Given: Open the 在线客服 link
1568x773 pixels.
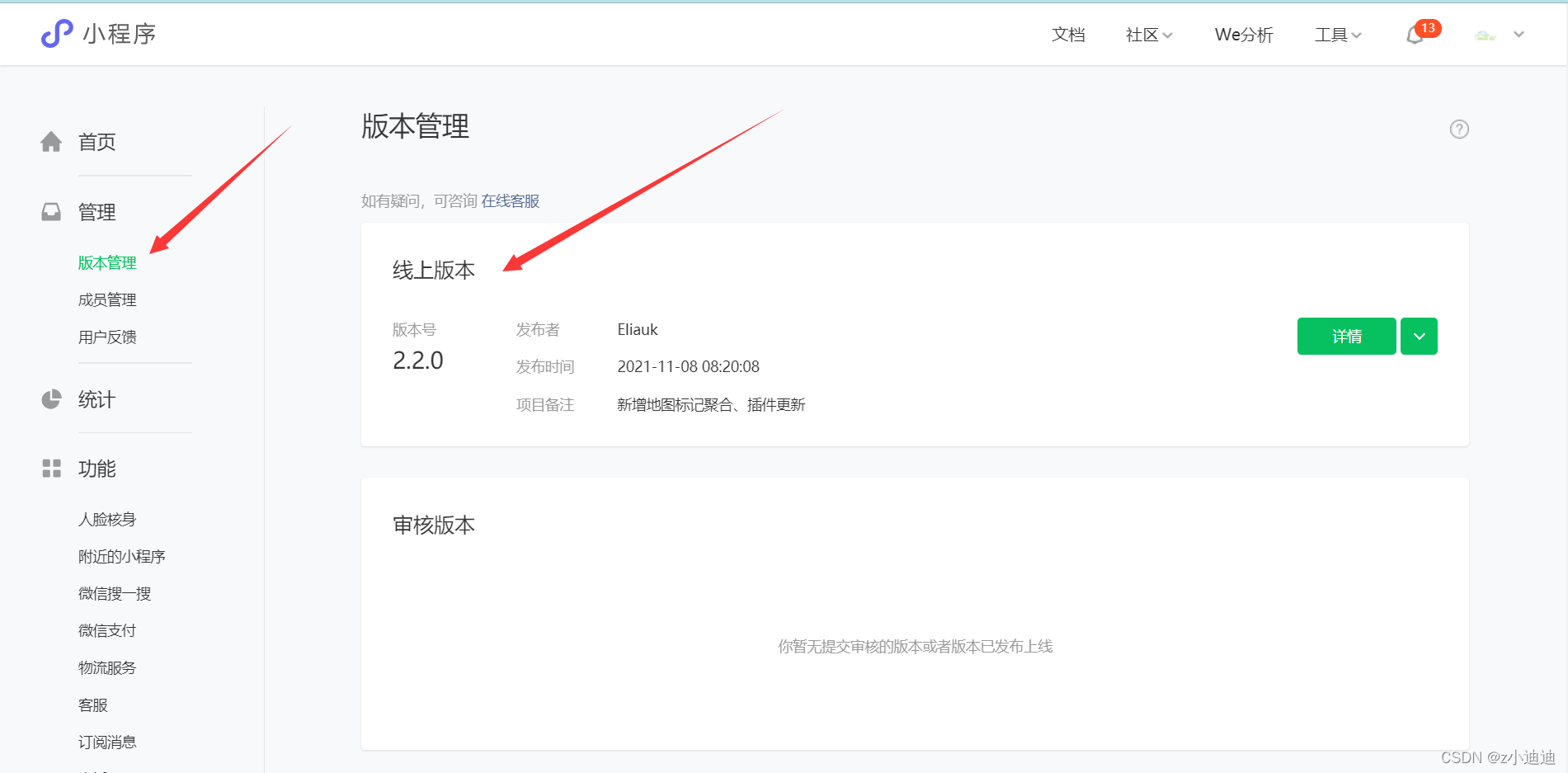Looking at the screenshot, I should pos(510,200).
